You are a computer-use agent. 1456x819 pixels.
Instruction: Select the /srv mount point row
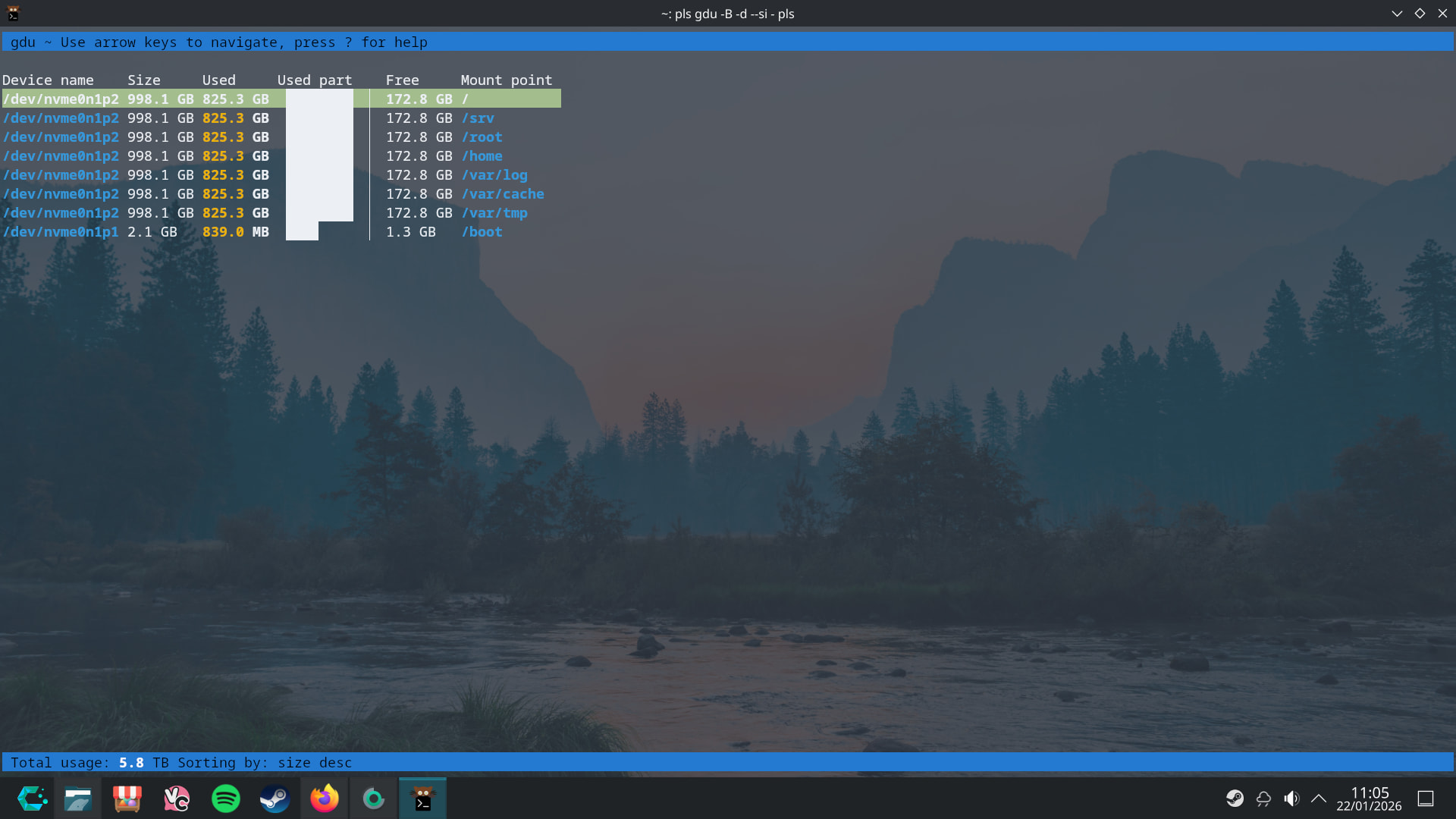pos(478,118)
